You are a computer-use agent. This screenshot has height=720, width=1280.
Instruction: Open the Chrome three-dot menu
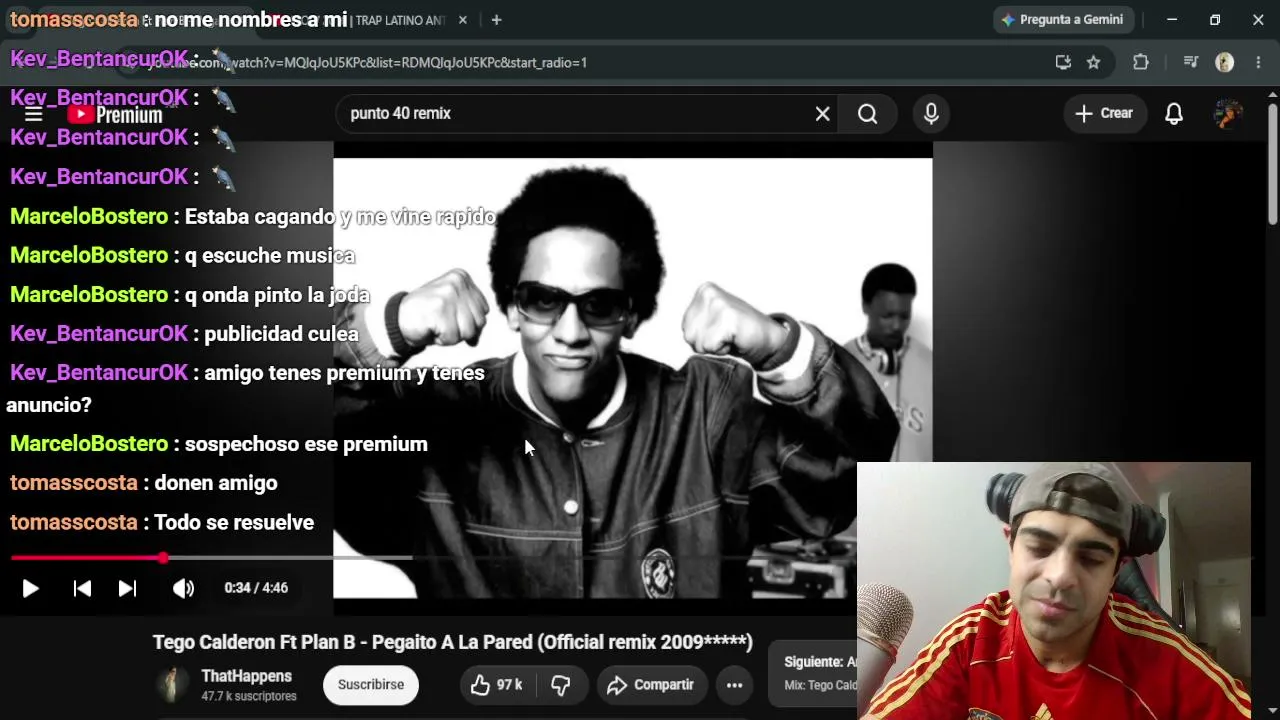(x=1259, y=62)
